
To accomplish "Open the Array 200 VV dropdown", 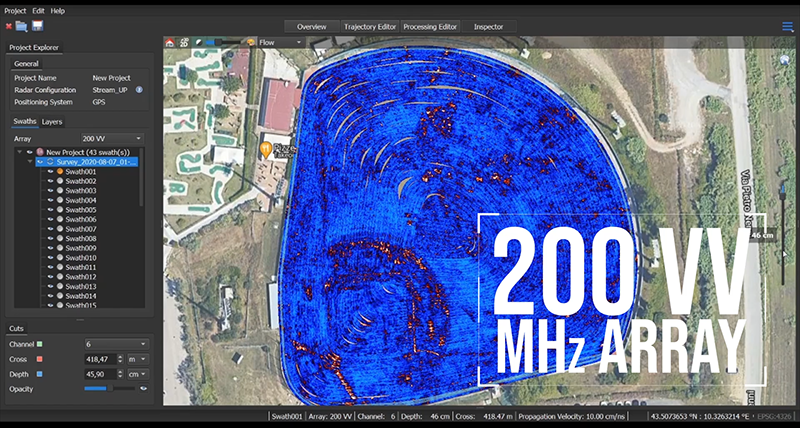I will pyautogui.click(x=112, y=138).
